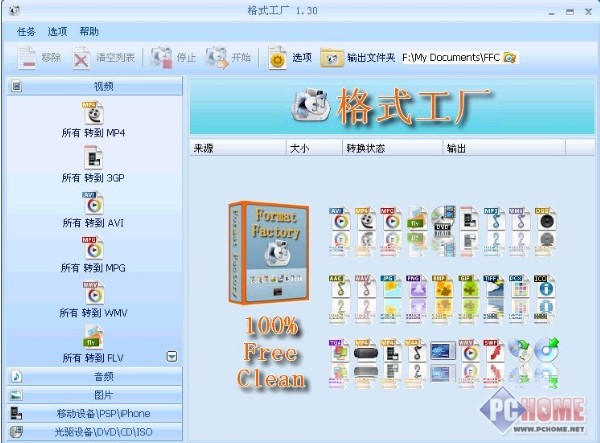Click the MPG icon in format grid

390,218
